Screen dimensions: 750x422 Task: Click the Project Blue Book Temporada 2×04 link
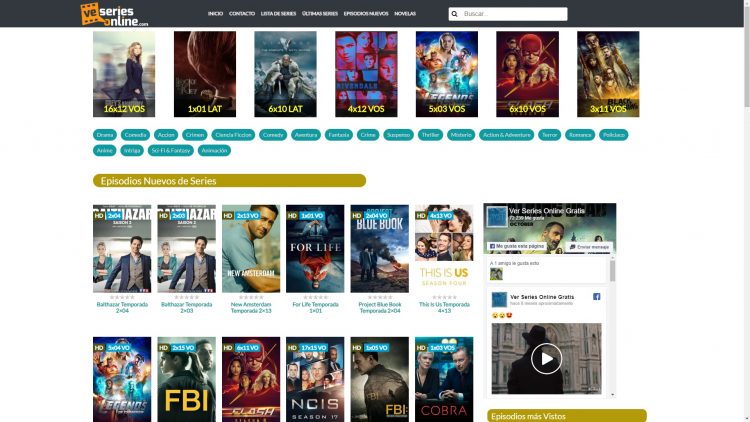pos(380,307)
